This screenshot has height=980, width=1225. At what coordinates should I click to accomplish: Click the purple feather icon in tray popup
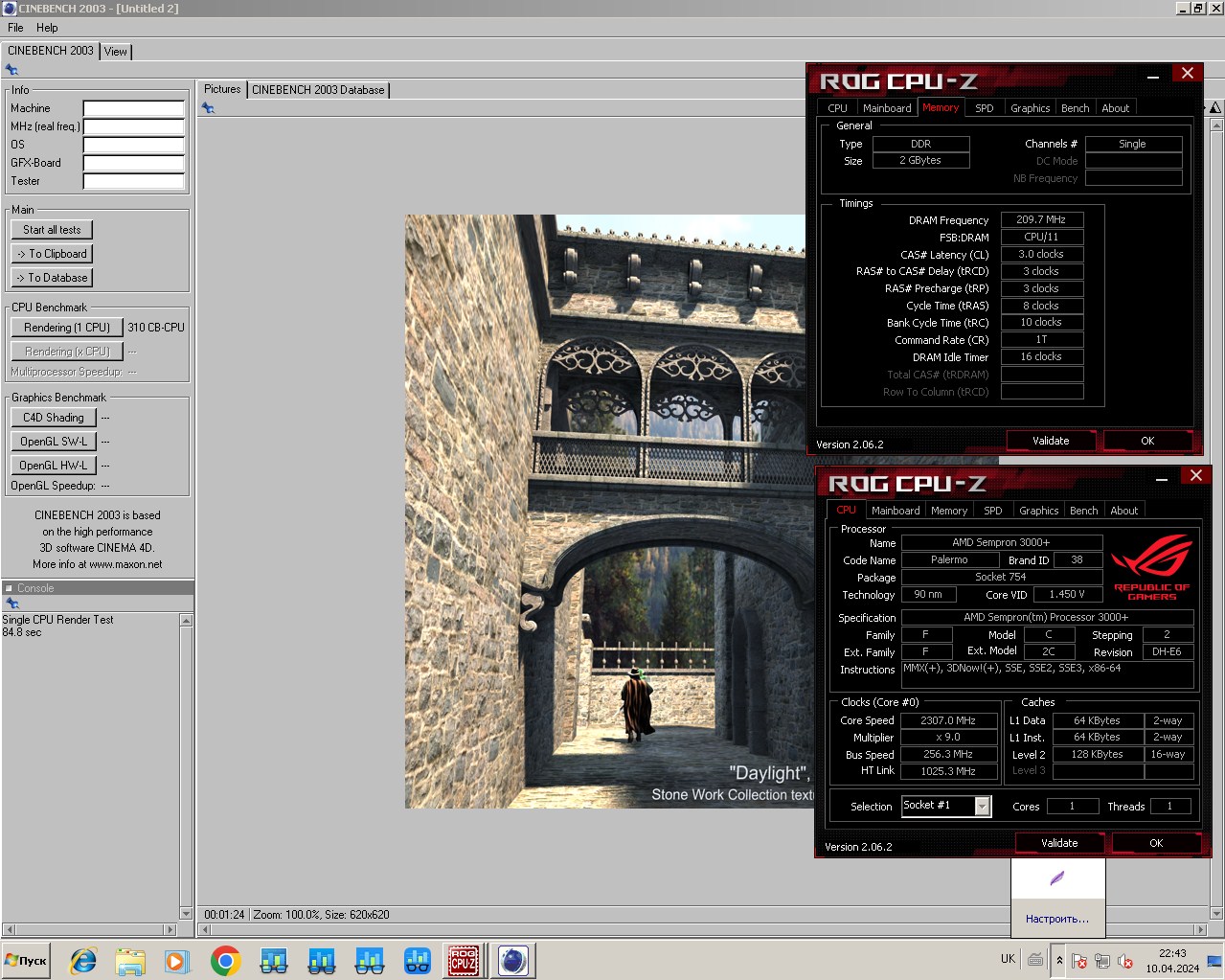[1057, 877]
